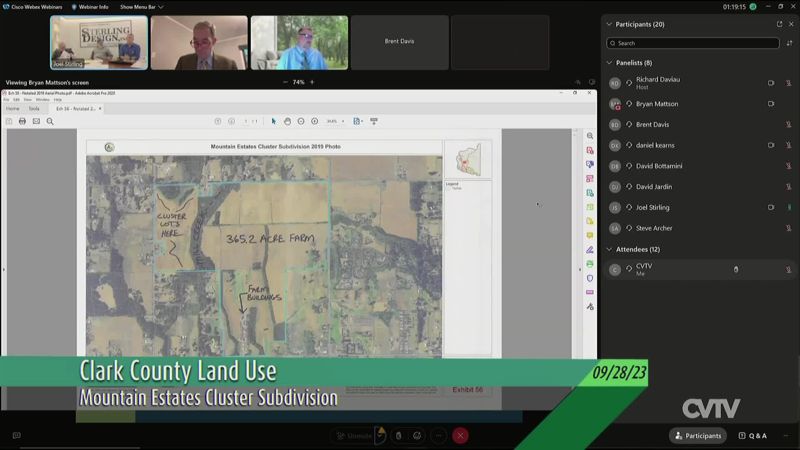Go to previous page in Acrobat
Screen dimensions: 800x450
click(x=218, y=121)
